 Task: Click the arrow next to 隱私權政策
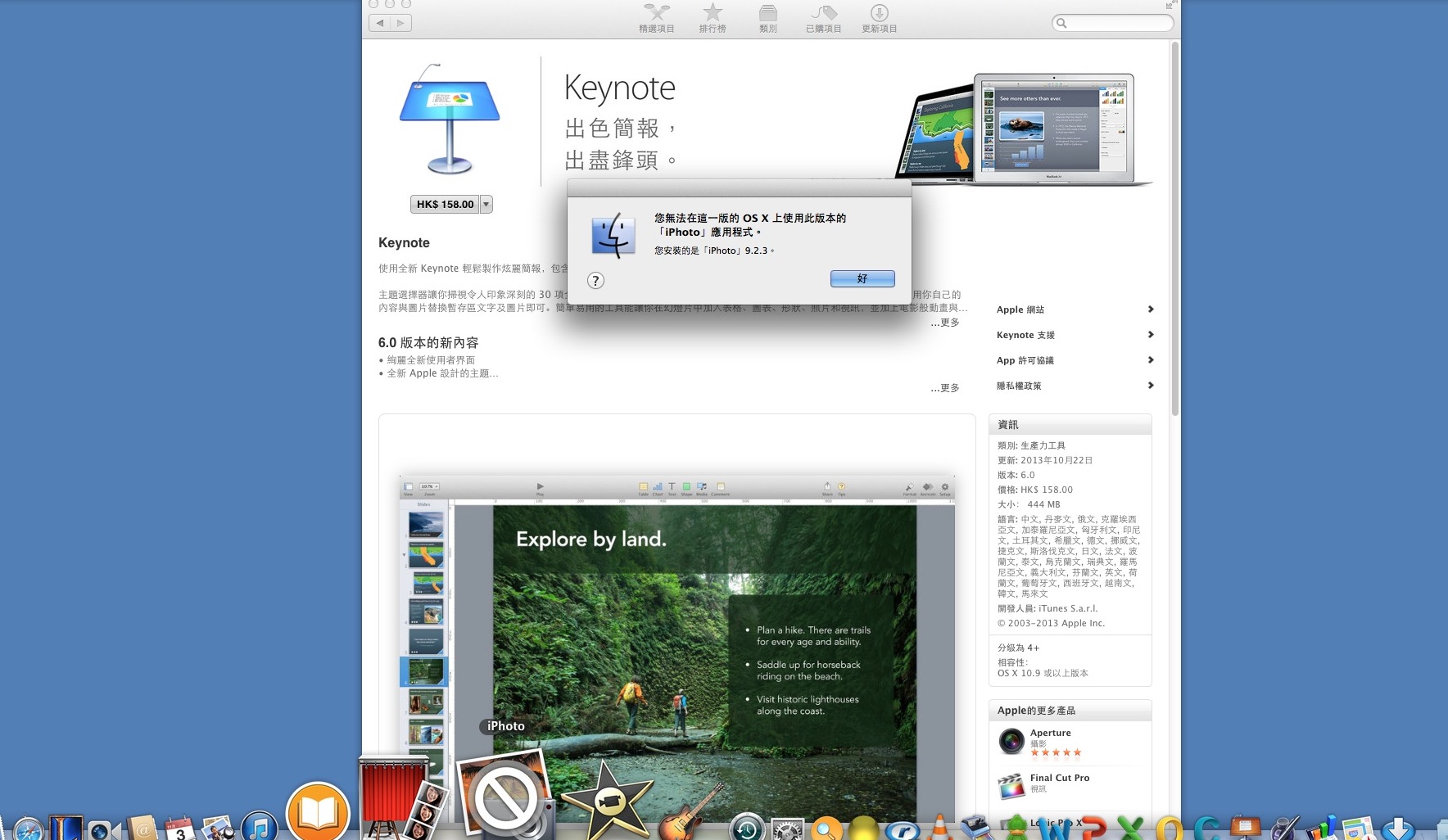click(x=1151, y=385)
